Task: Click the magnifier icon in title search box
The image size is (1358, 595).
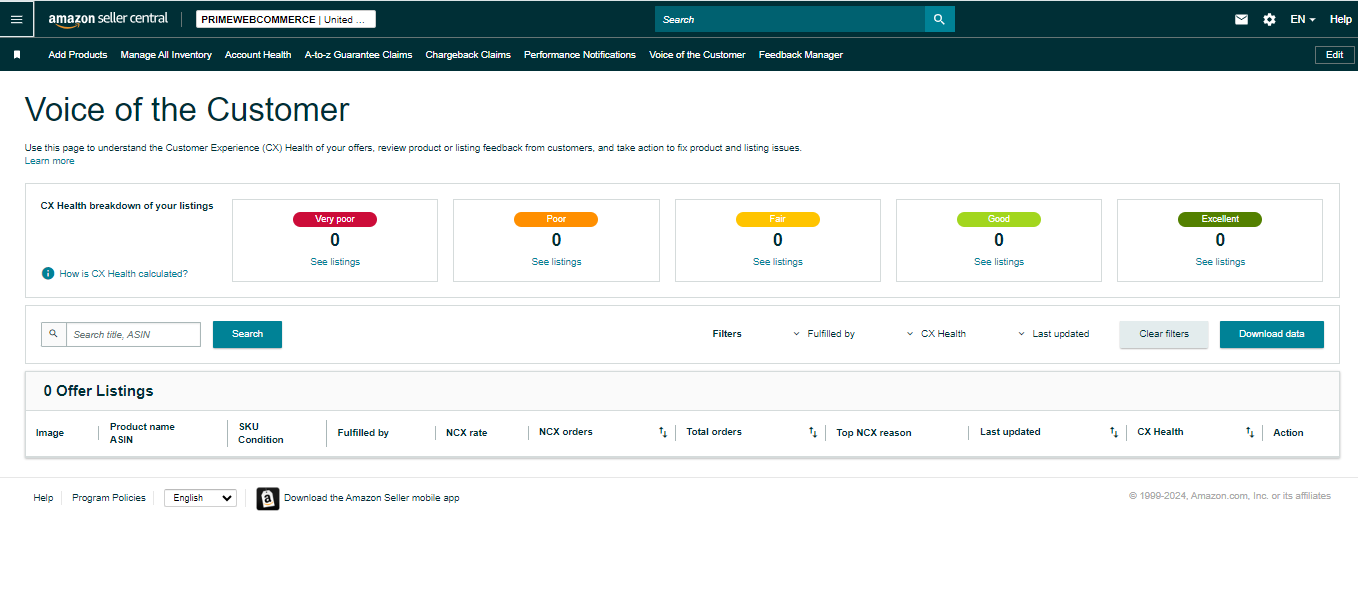Action: point(53,334)
